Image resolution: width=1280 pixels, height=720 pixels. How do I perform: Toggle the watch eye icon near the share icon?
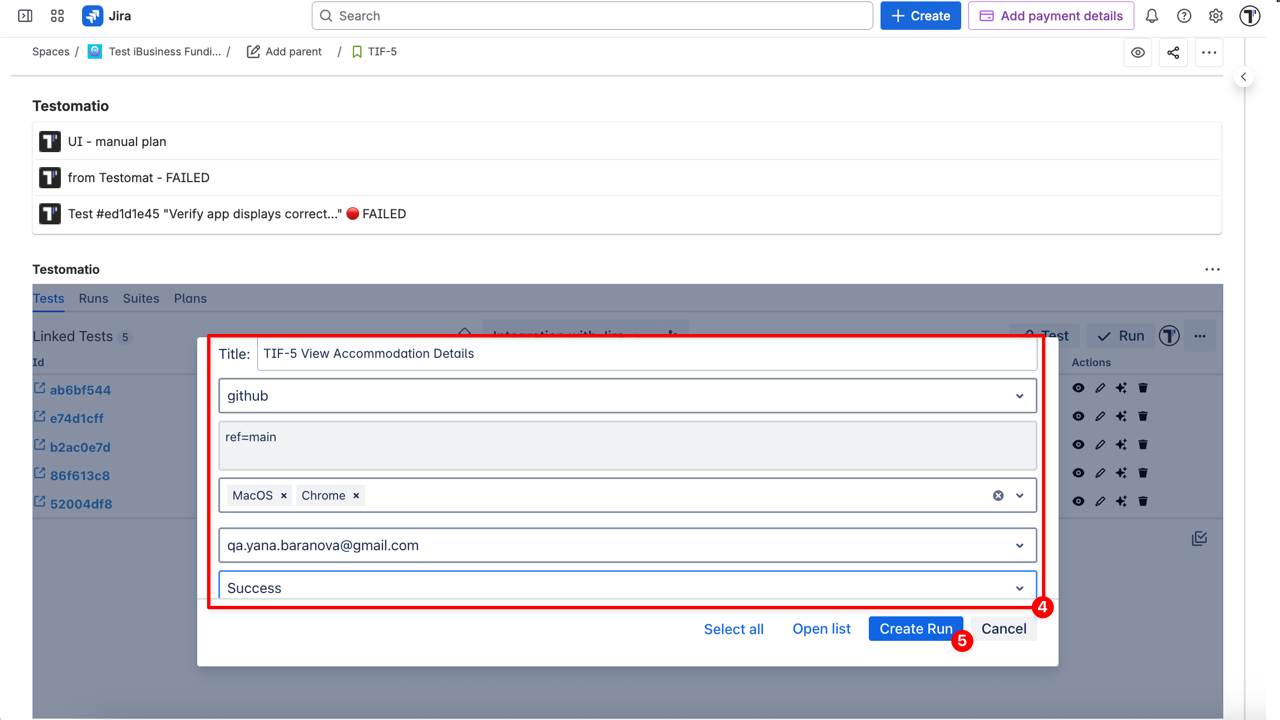1138,53
